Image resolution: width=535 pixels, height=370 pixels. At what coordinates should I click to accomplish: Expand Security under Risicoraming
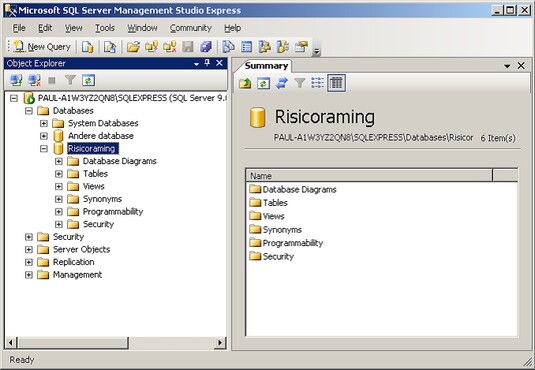[x=59, y=224]
